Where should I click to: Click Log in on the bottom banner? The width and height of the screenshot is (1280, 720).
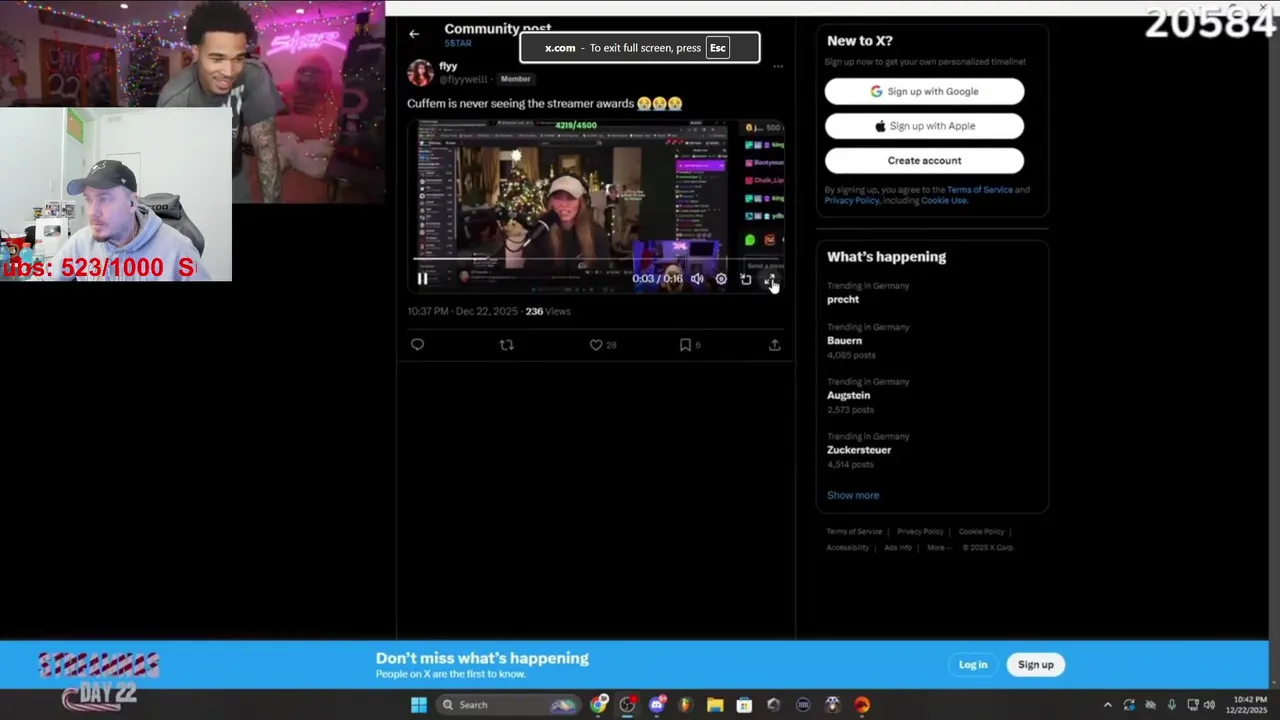[973, 665]
